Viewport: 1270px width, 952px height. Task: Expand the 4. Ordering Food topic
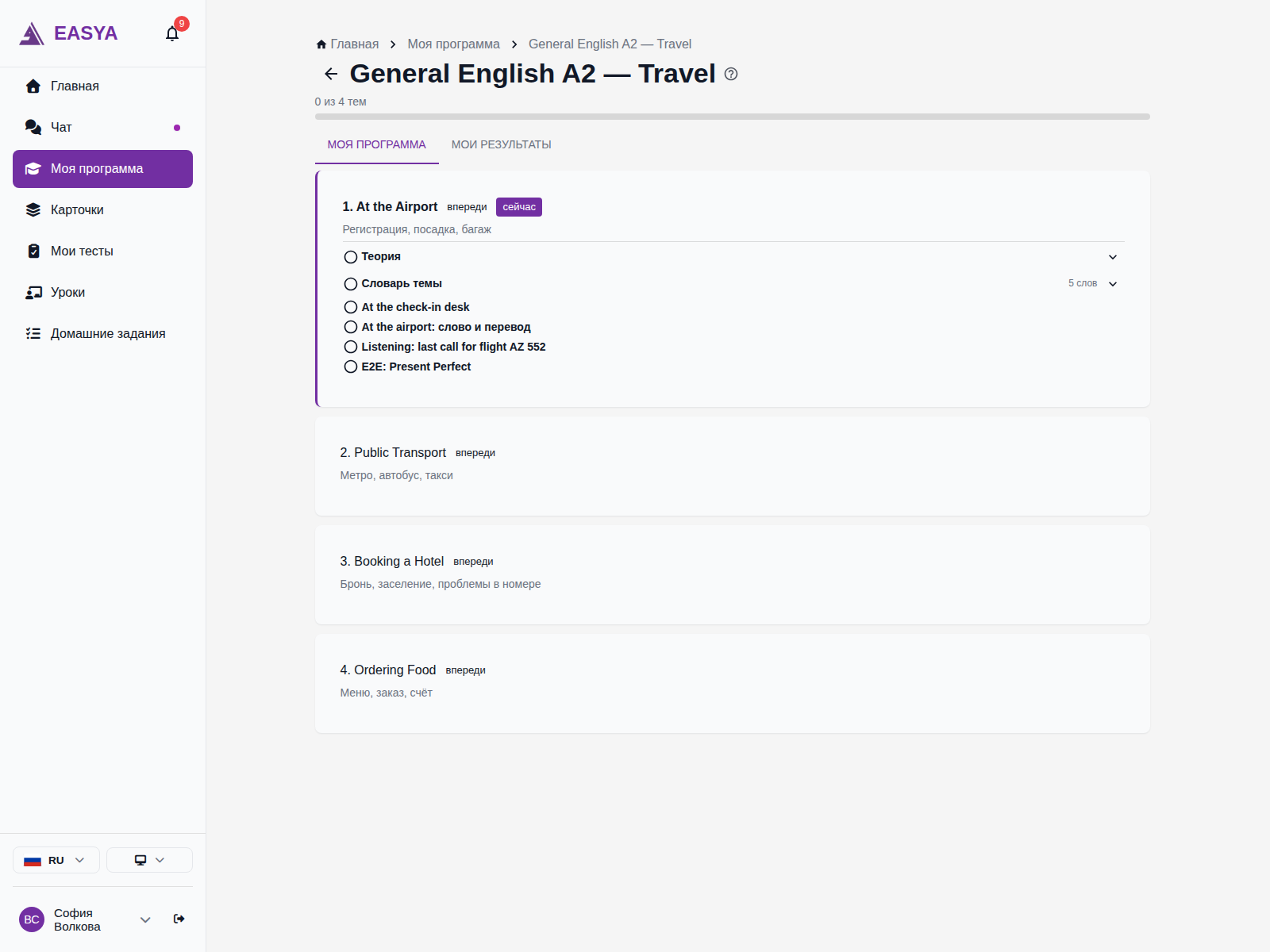(x=732, y=684)
